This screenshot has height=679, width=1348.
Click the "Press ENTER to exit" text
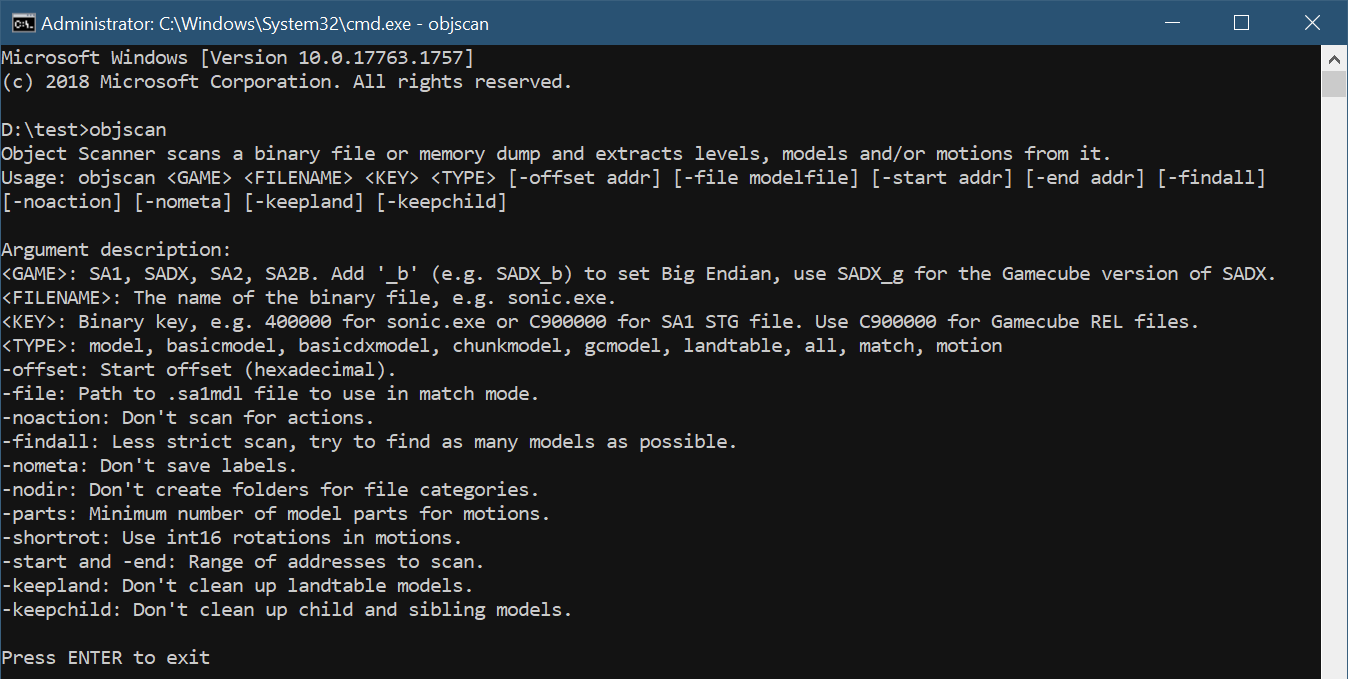point(106,657)
